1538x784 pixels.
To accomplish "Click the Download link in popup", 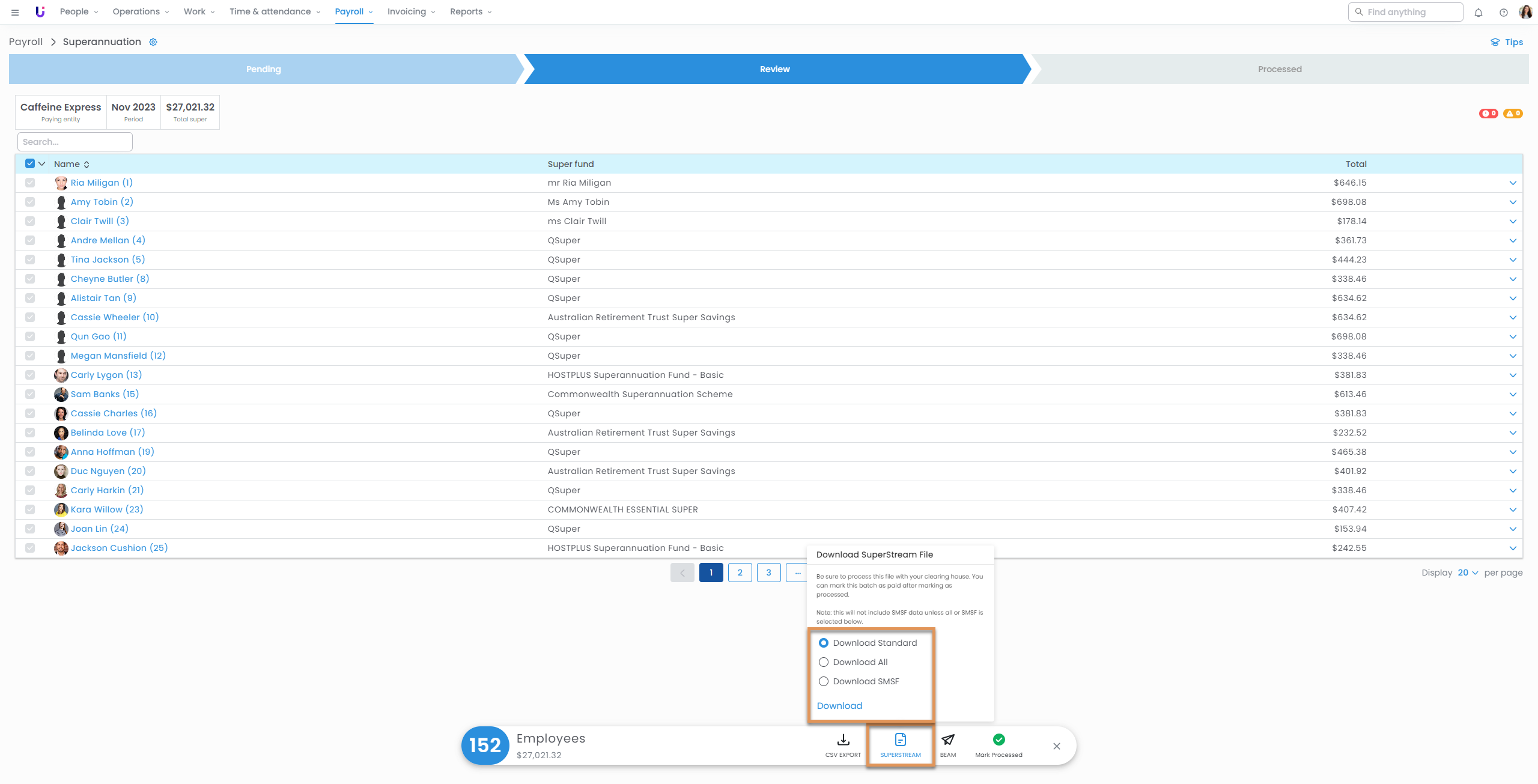I will (x=839, y=706).
